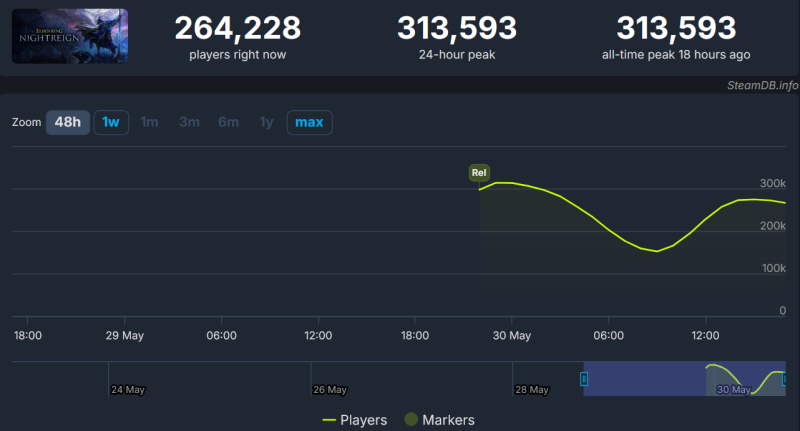The height and width of the screenshot is (431, 800).
Task: Toggle the Players series in the legend
Action: coord(364,420)
